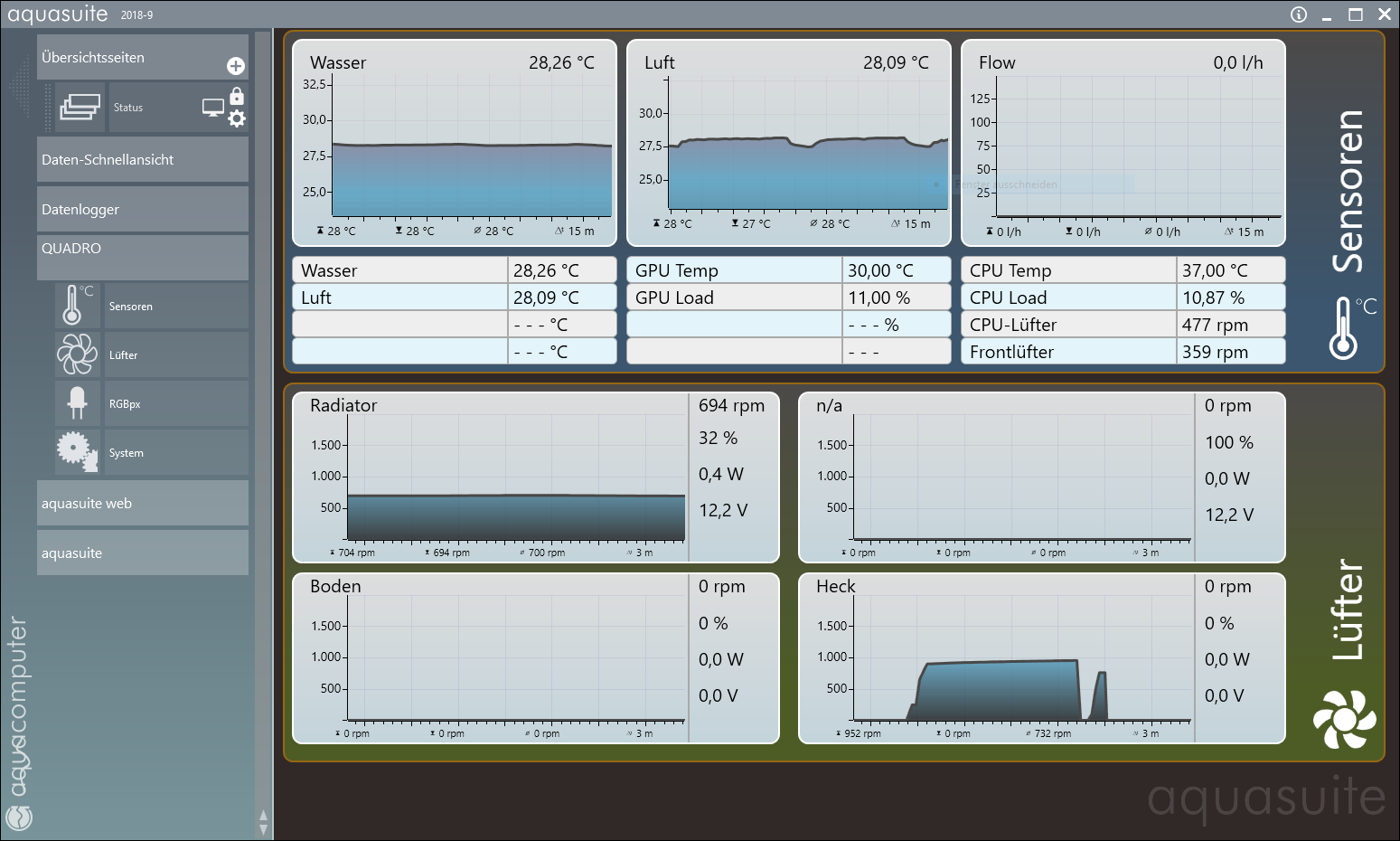
Task: Click the CPU Load value 10,87 %
Action: tap(1213, 298)
